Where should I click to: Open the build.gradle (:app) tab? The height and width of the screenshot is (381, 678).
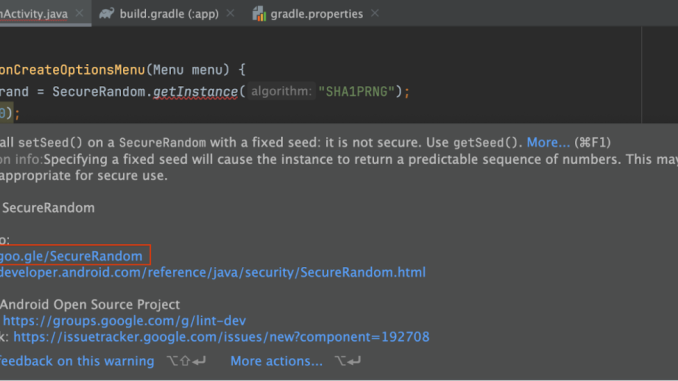169,14
